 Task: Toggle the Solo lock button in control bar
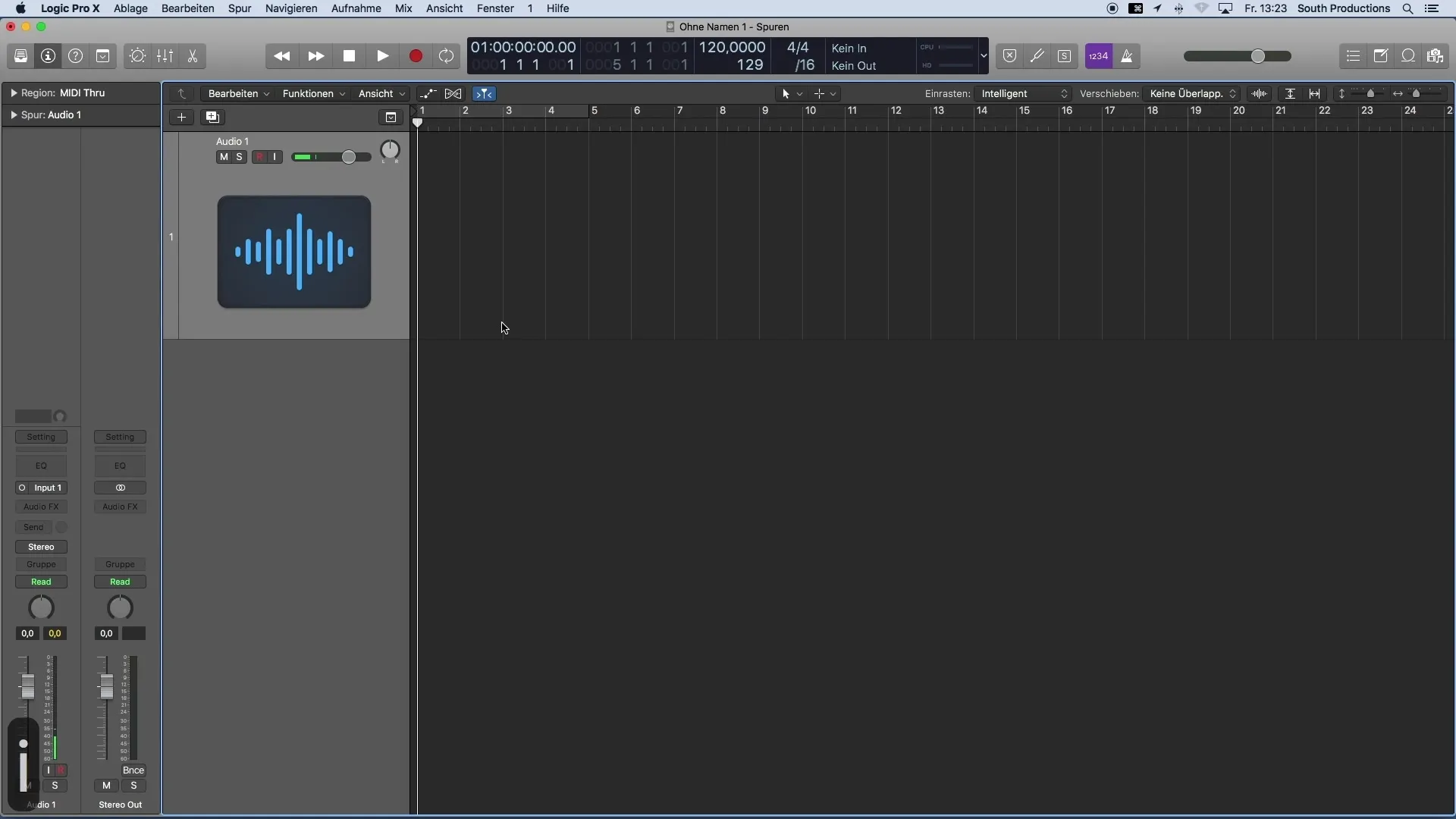coord(1064,56)
